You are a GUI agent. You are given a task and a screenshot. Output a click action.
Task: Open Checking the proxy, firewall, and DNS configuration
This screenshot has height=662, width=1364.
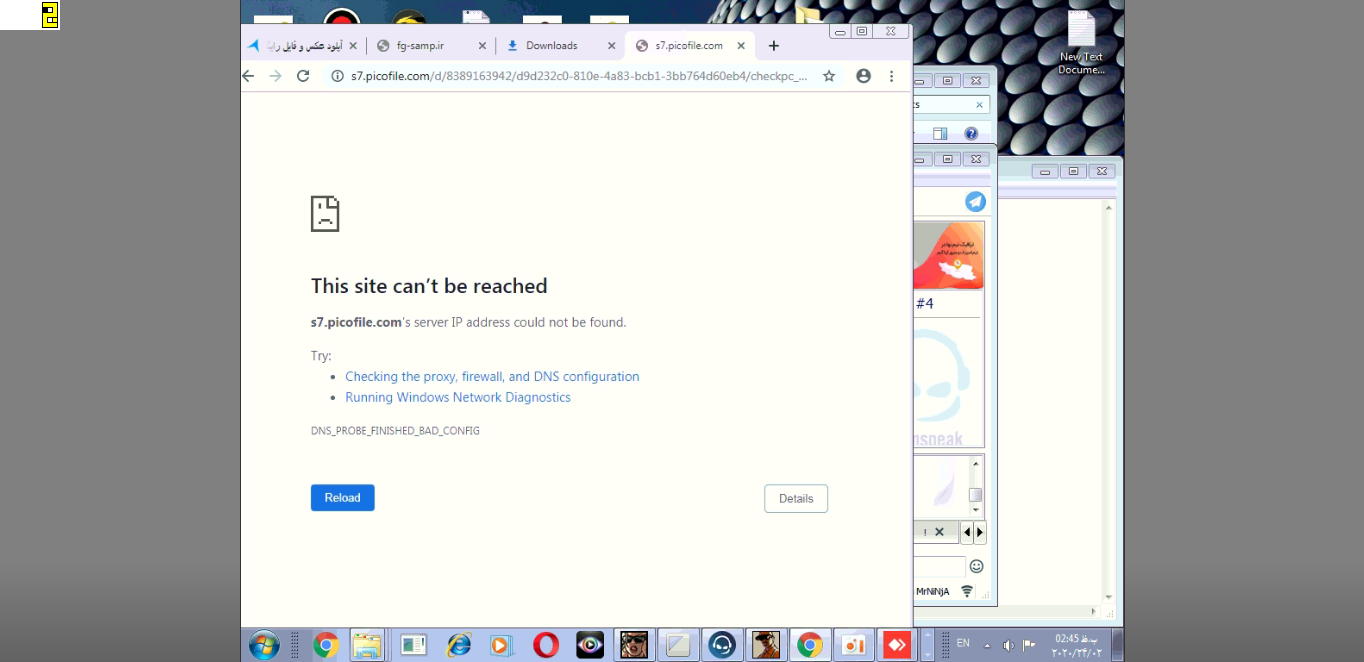(x=492, y=377)
